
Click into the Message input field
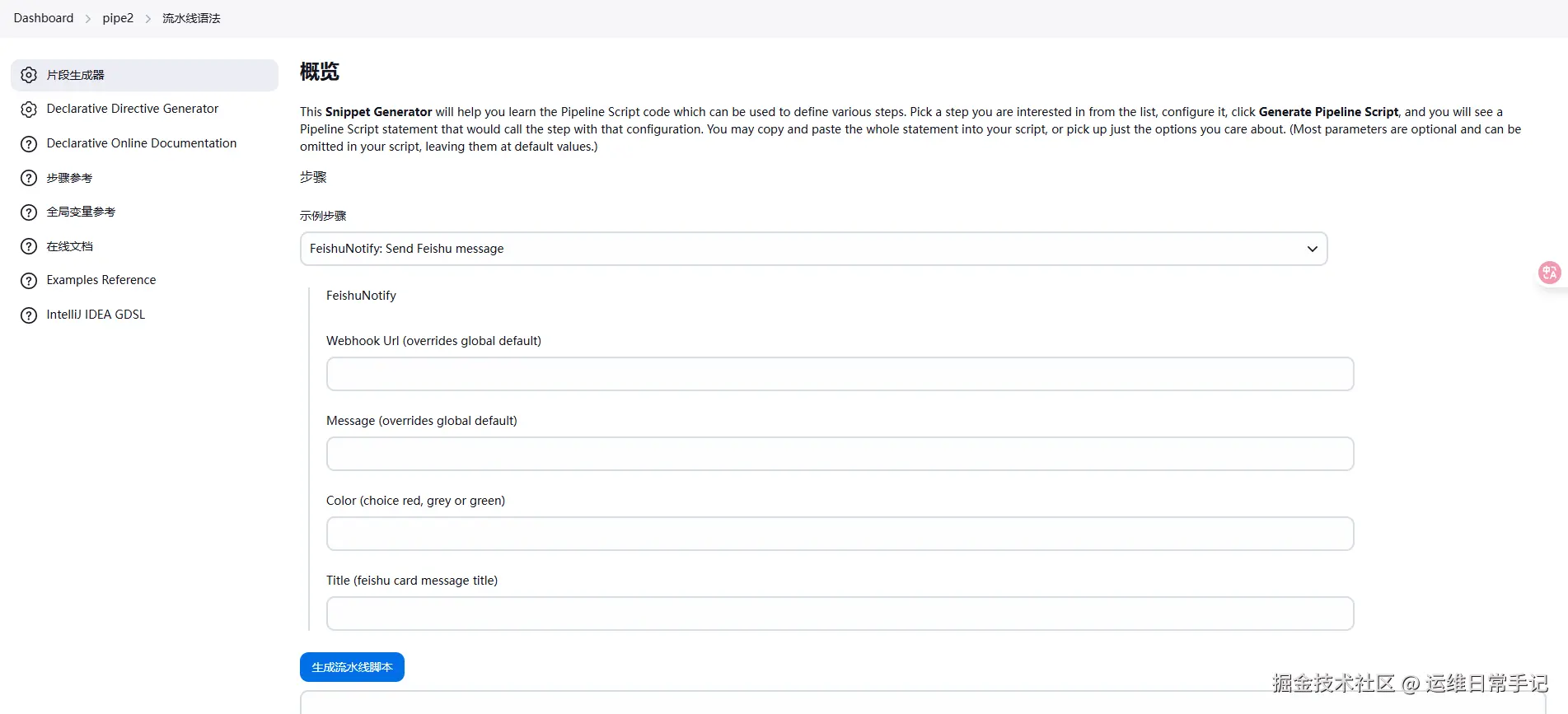[x=840, y=454]
